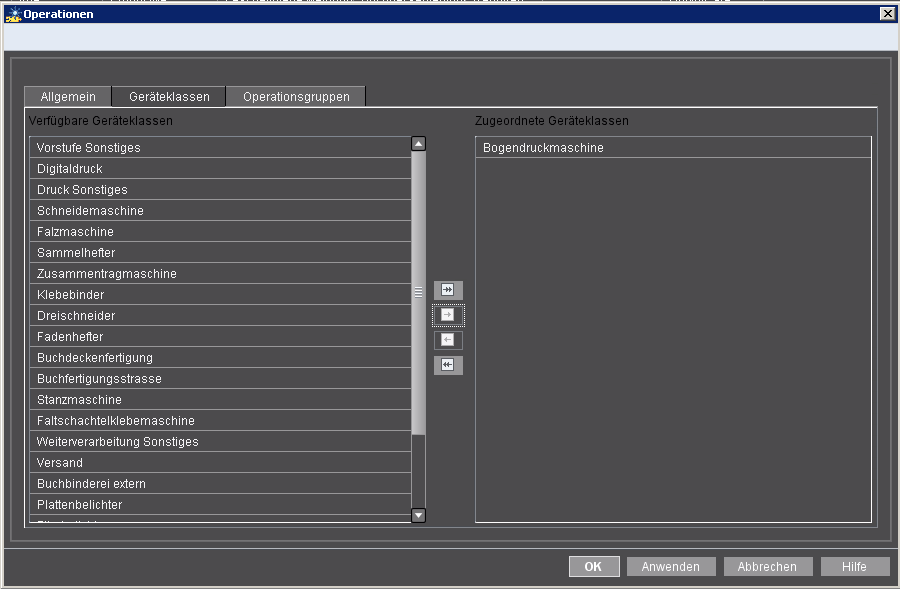Open the Operationsgruppen tab
Screen dimensions: 900x589
pos(298,96)
